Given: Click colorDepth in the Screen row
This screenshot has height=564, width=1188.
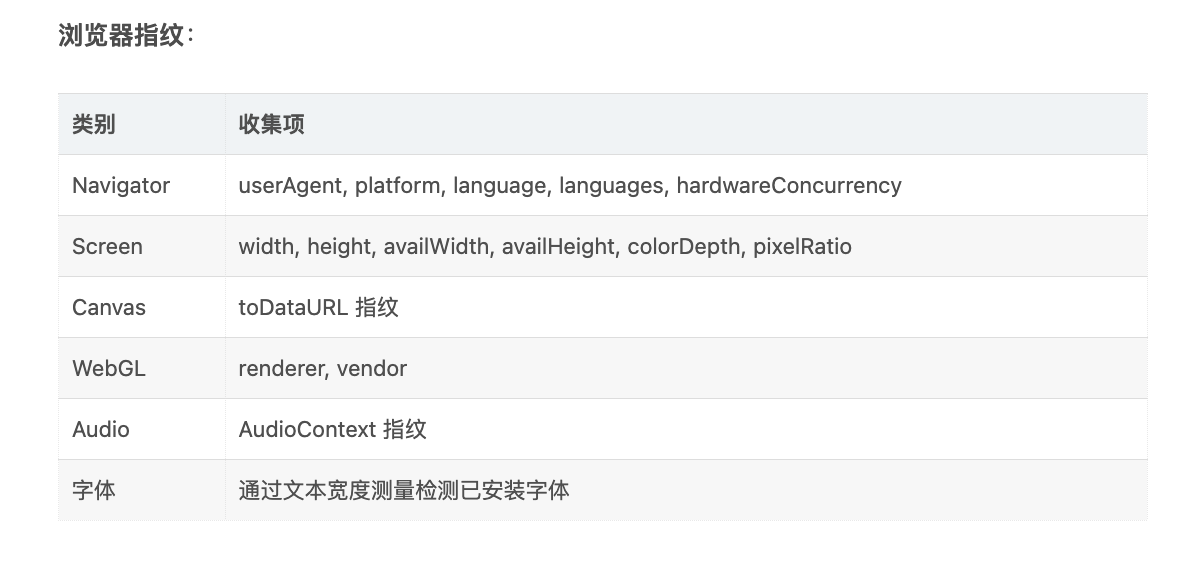Looking at the screenshot, I should (683, 246).
